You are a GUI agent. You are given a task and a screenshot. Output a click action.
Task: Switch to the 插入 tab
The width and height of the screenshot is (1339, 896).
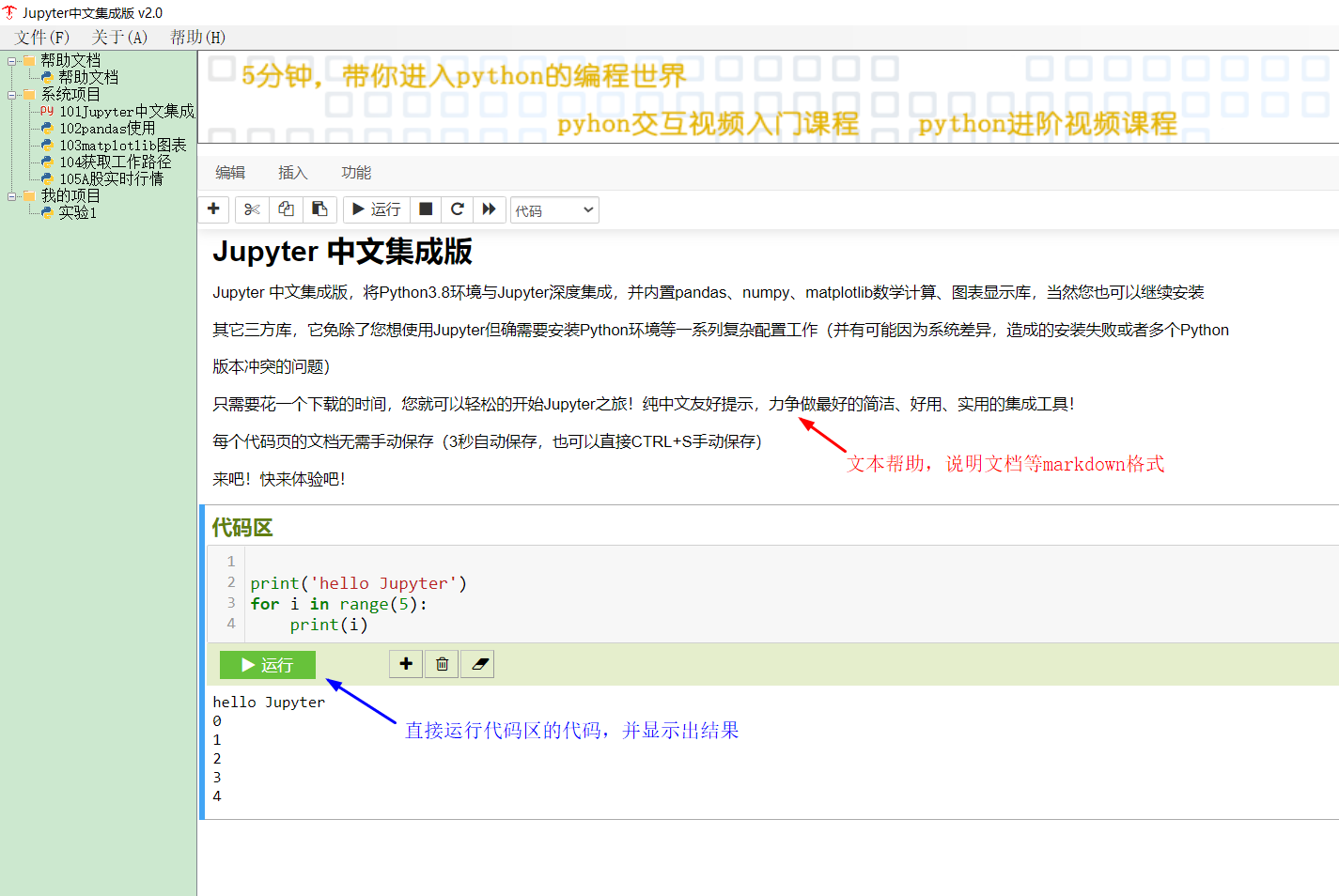pos(292,173)
